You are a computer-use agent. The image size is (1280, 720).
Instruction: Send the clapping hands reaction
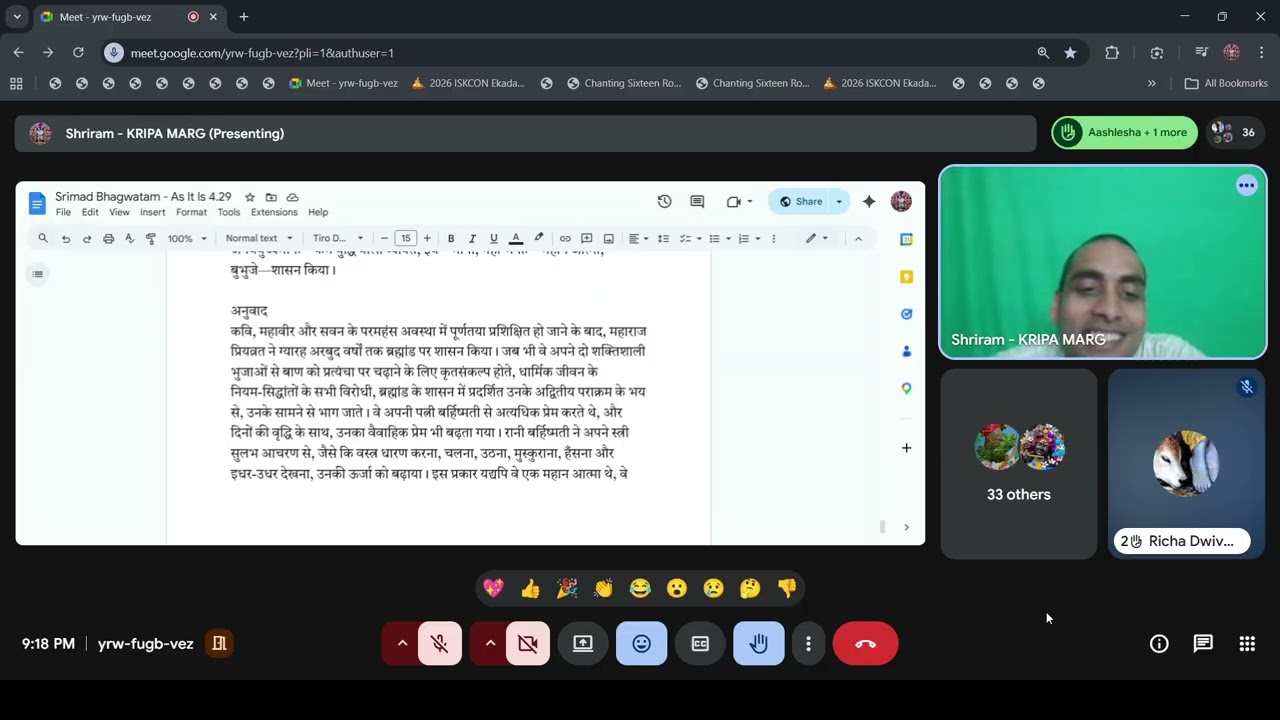click(x=603, y=589)
